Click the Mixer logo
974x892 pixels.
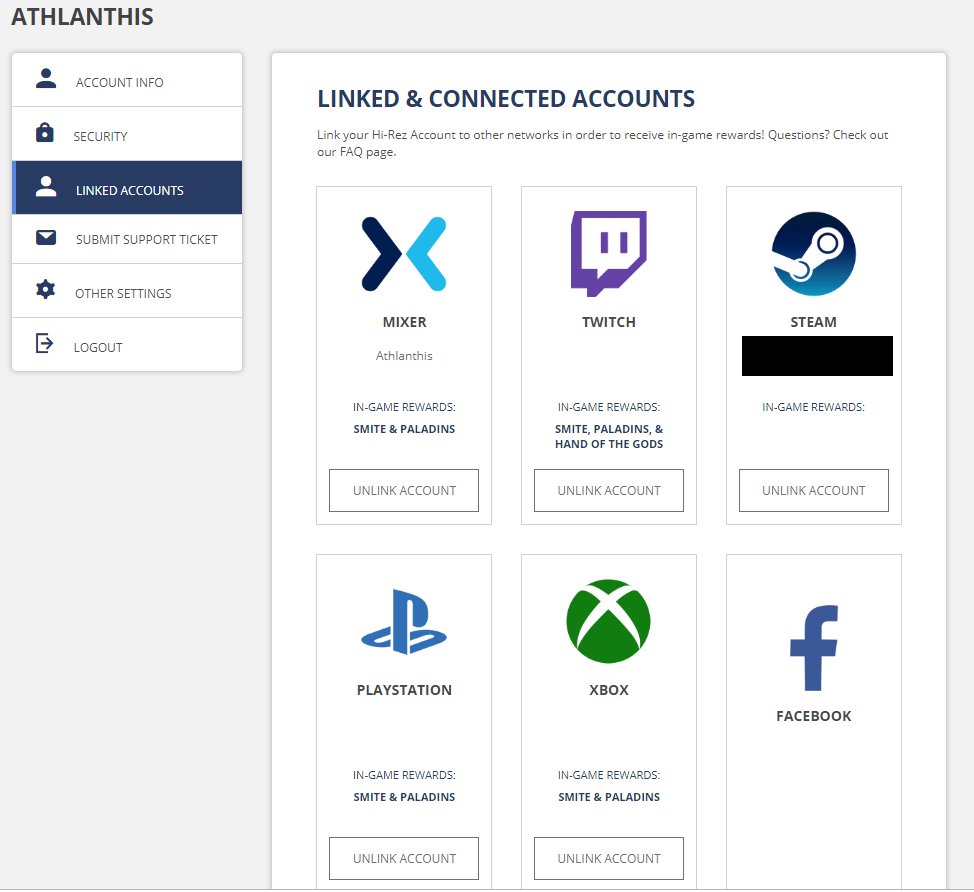404,254
